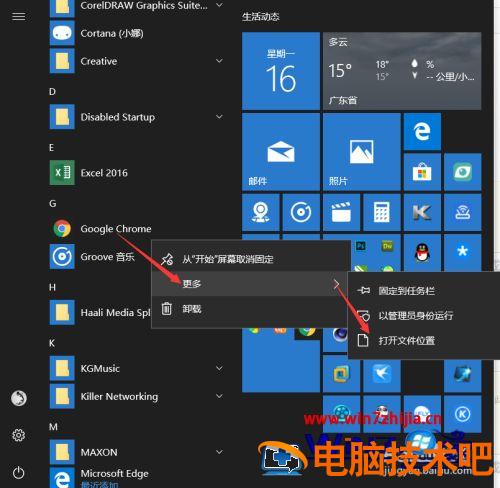Choose 以管理员身份运行 in the submenu
500x488 pixels.
click(423, 315)
